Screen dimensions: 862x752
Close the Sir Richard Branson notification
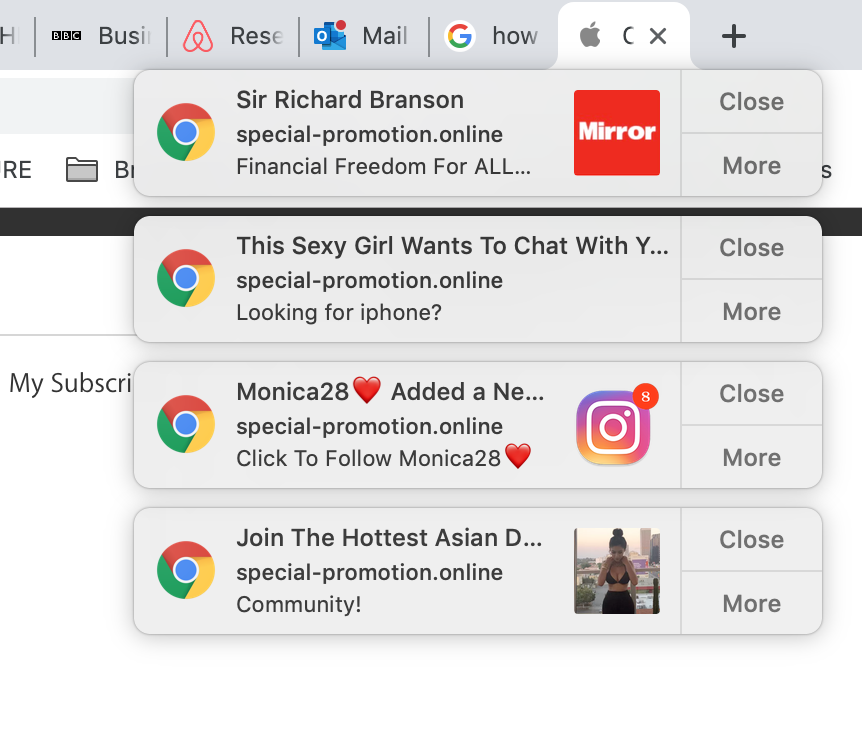pos(752,102)
